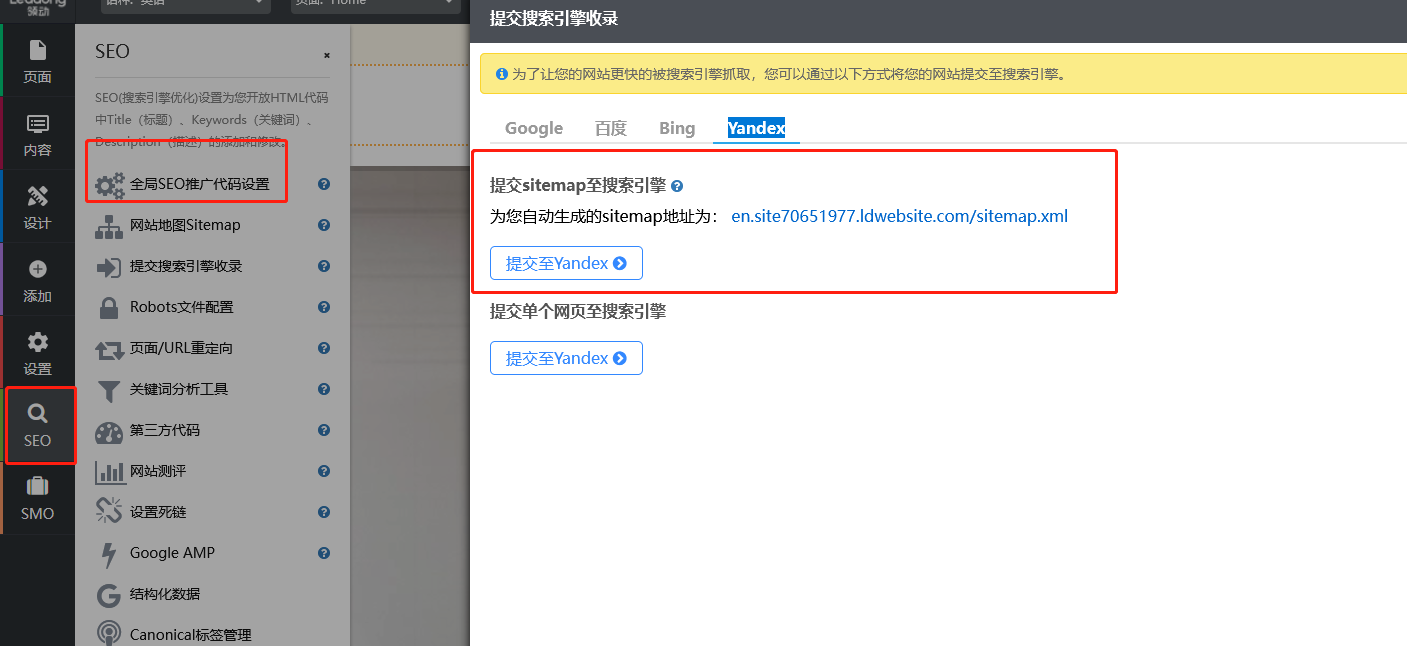Open the 页面 page panel icon
This screenshot has height=646, width=1407.
tap(37, 49)
